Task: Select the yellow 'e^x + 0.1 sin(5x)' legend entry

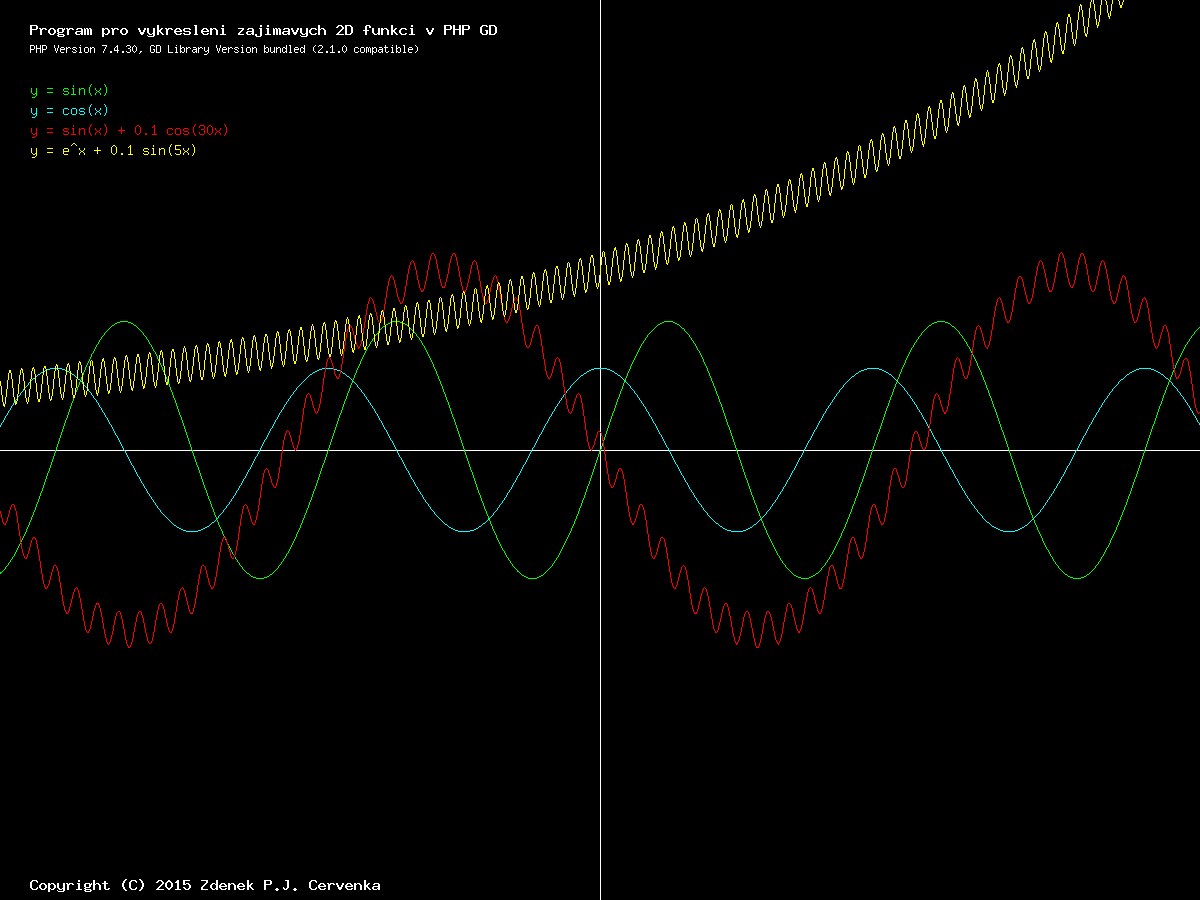Action: tap(113, 151)
